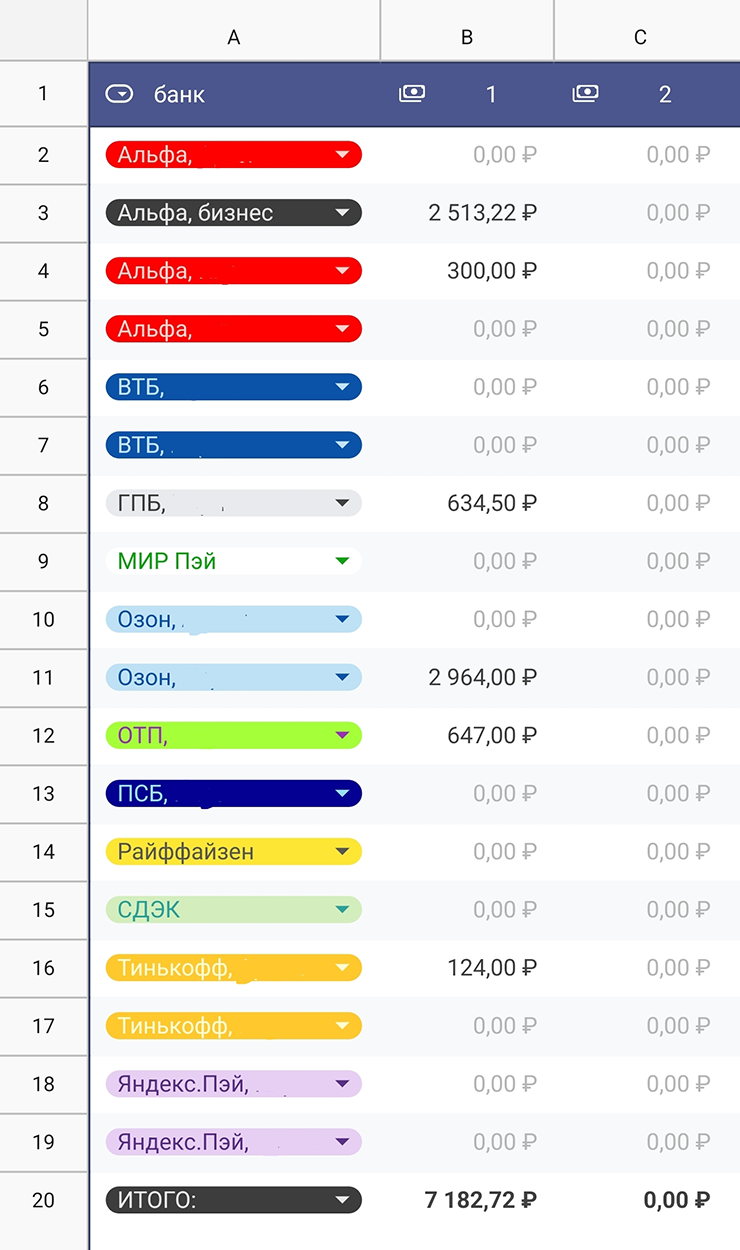Expand the МИР Пэй dropdown arrow
740x1250 pixels.
tap(343, 561)
